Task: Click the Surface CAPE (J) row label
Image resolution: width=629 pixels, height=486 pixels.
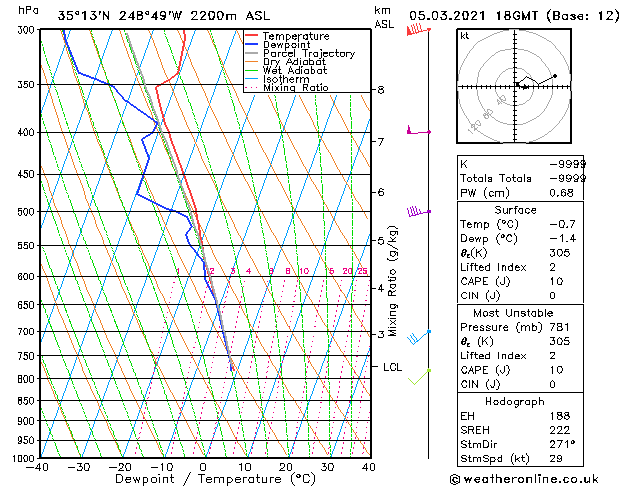Action: point(485,281)
